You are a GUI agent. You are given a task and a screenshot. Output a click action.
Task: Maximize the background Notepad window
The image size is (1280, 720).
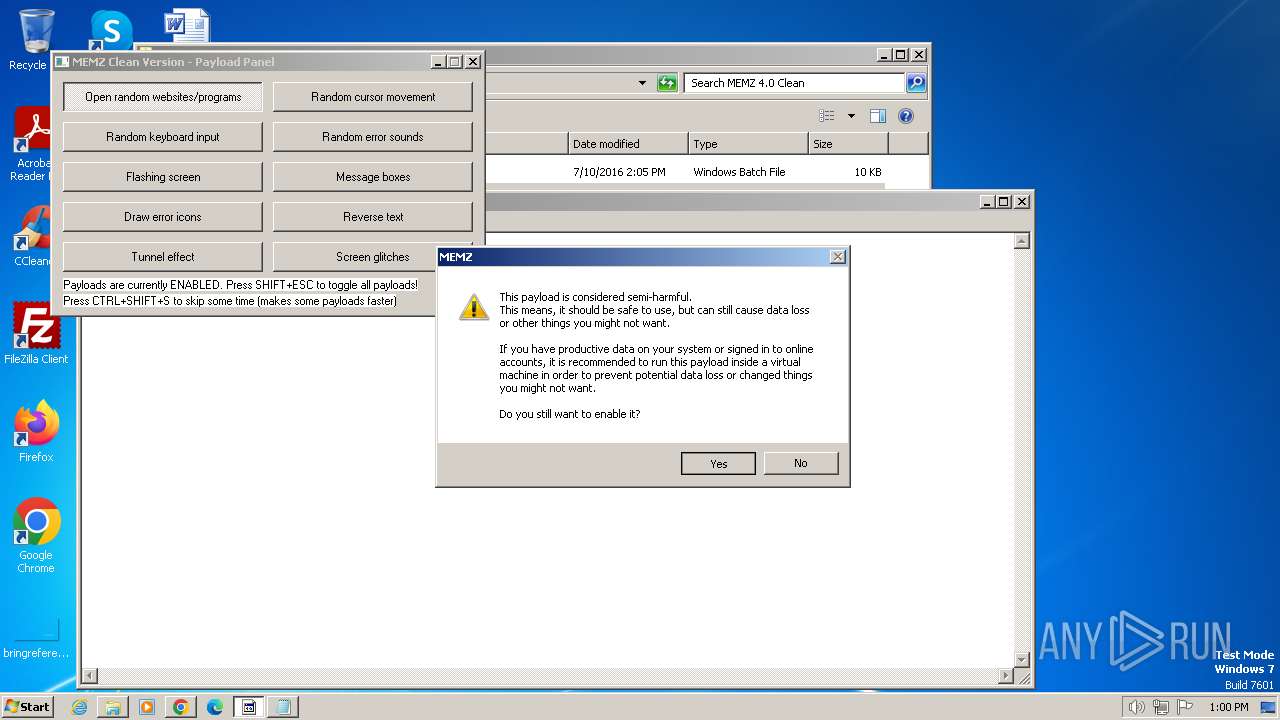click(1004, 201)
